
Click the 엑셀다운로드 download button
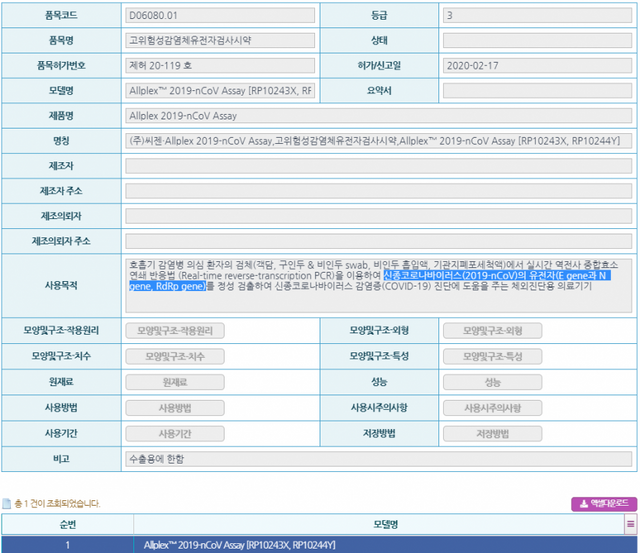[604, 503]
